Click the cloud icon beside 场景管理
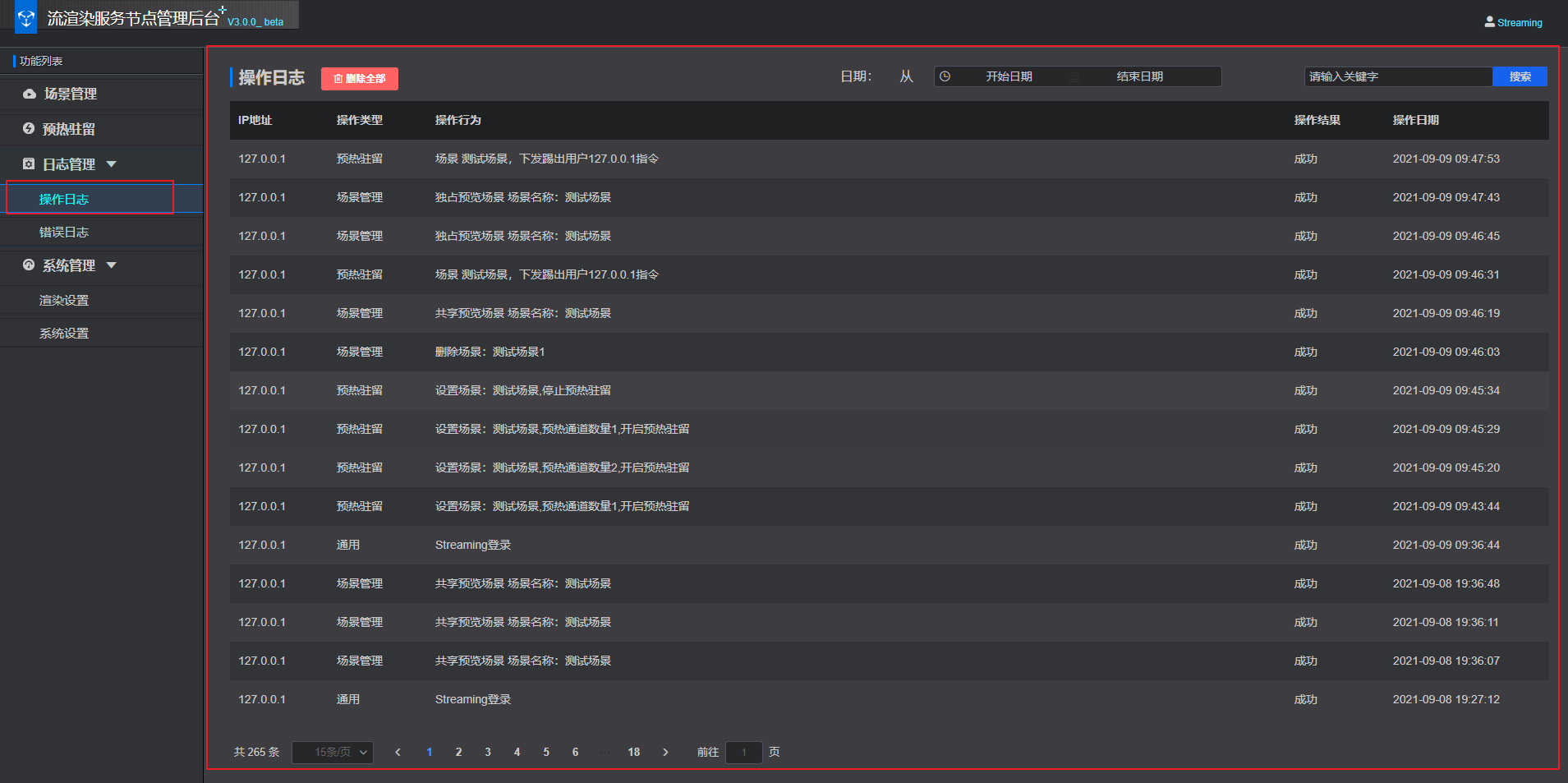 point(30,94)
